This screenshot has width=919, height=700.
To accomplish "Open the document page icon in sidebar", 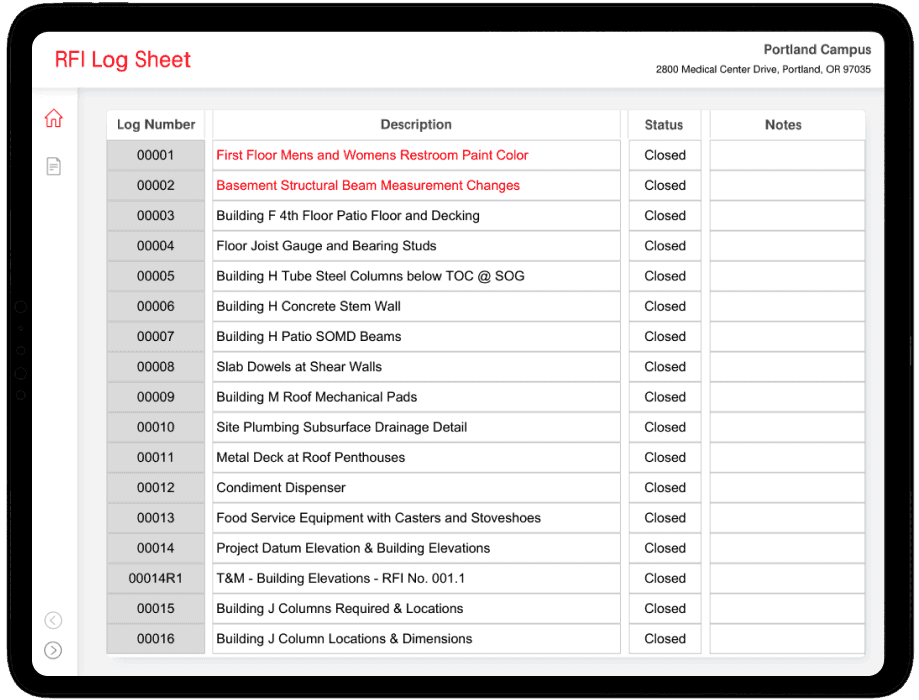I will tap(54, 166).
